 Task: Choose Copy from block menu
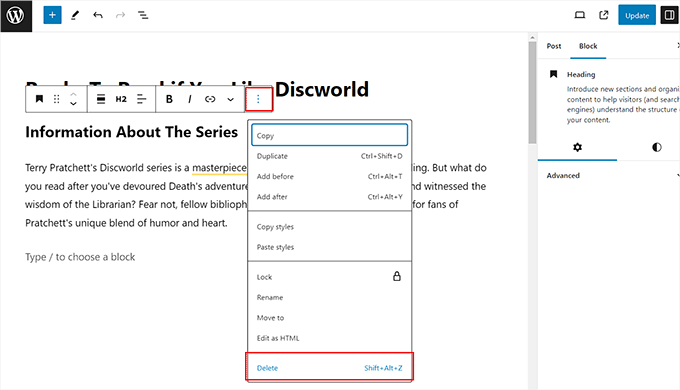[329, 135]
